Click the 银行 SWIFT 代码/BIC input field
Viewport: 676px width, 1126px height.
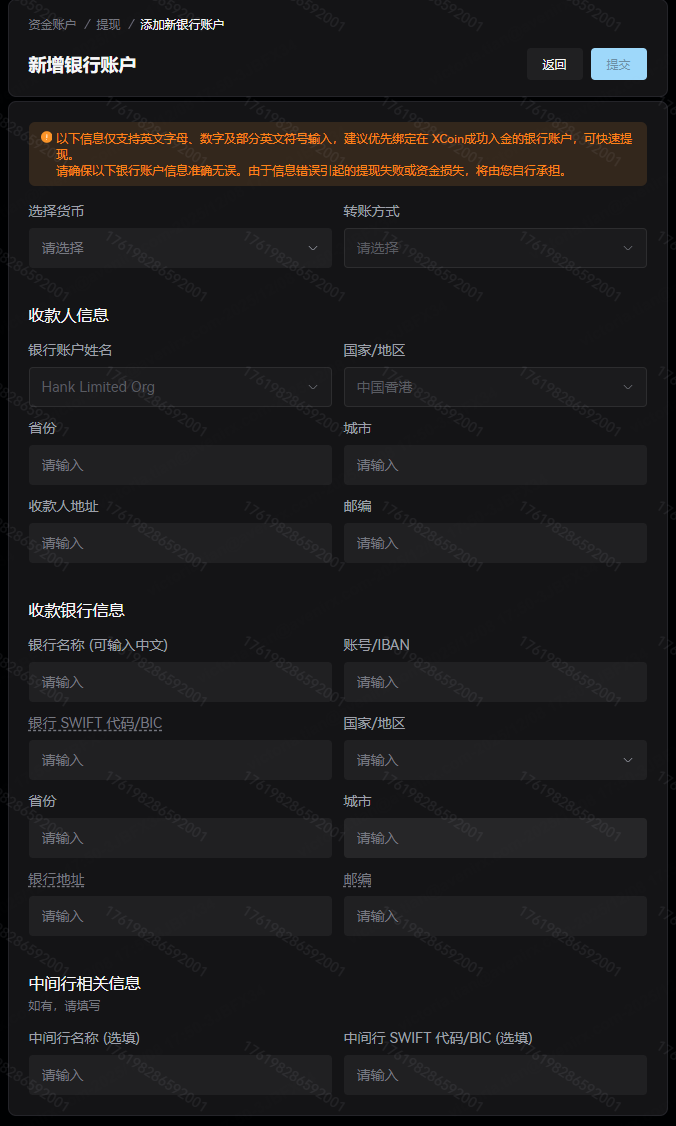click(x=180, y=760)
